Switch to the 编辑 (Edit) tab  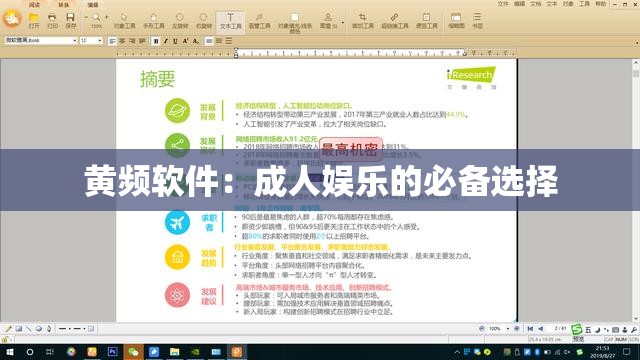coord(93,5)
